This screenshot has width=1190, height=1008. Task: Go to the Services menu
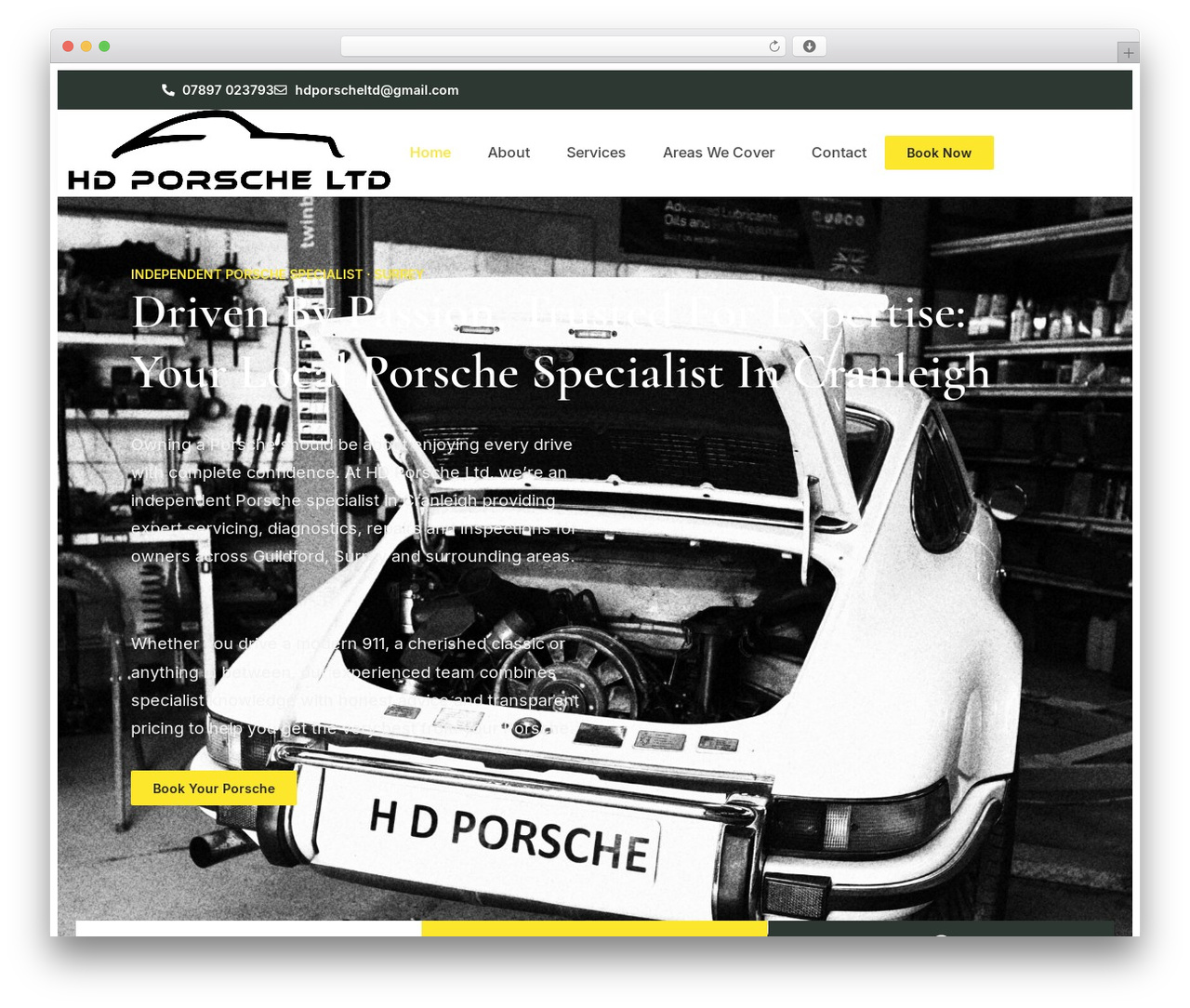click(596, 153)
